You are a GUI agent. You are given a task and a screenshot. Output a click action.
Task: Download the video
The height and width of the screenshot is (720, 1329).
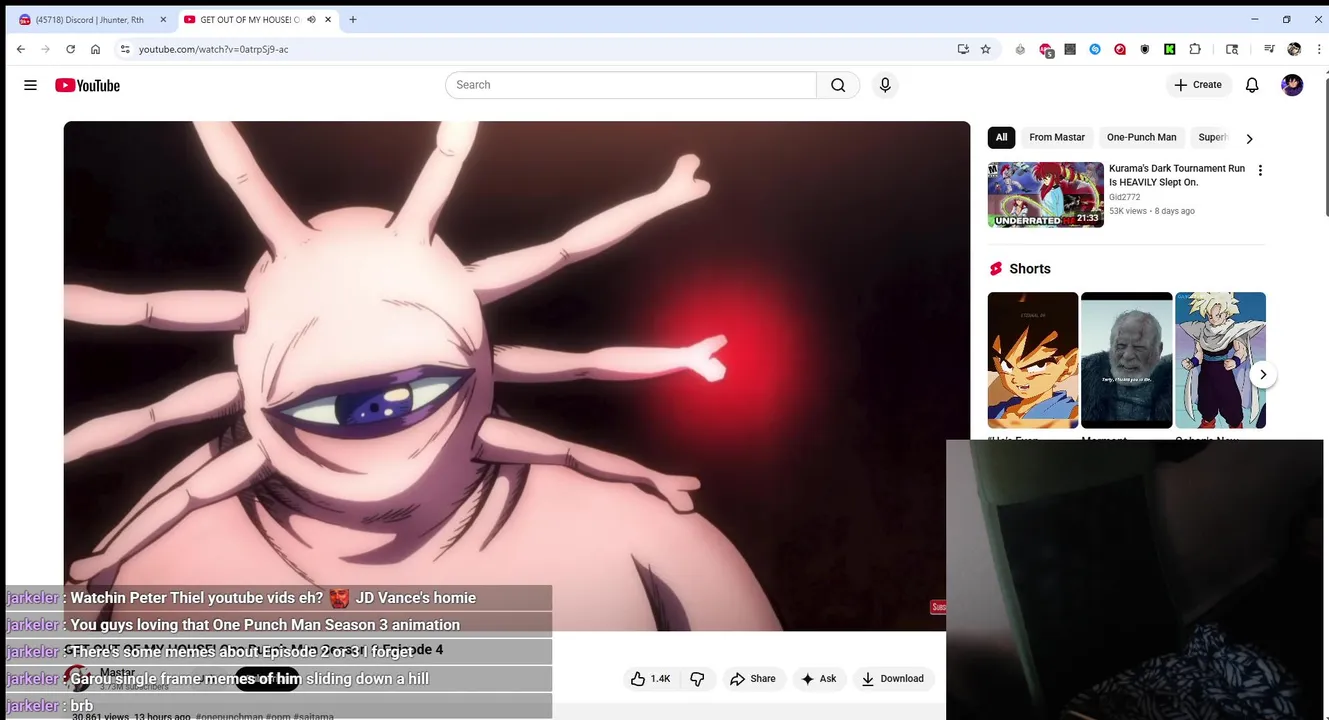coord(892,679)
